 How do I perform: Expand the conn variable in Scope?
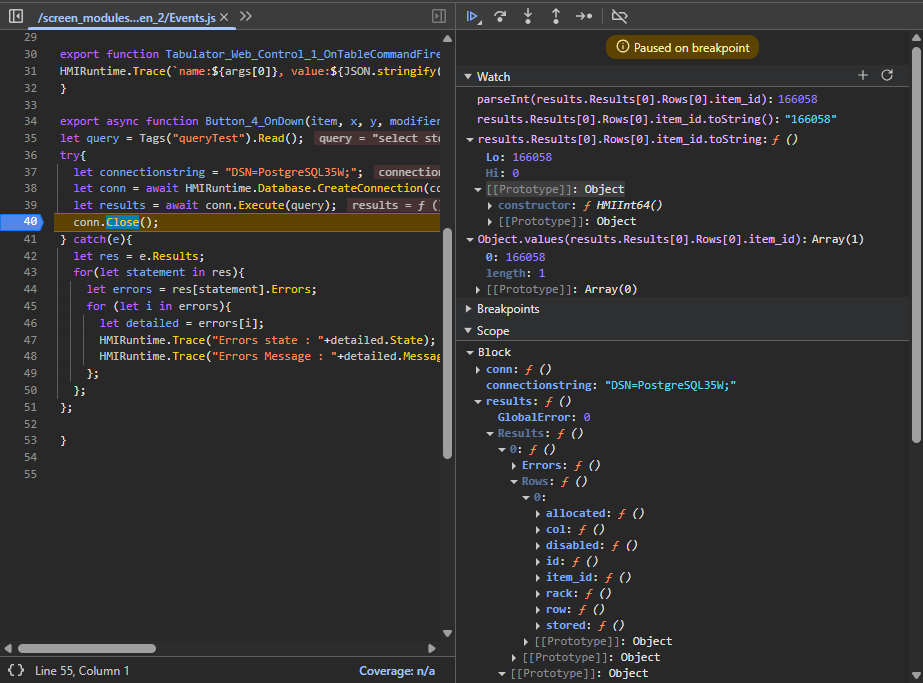(478, 370)
